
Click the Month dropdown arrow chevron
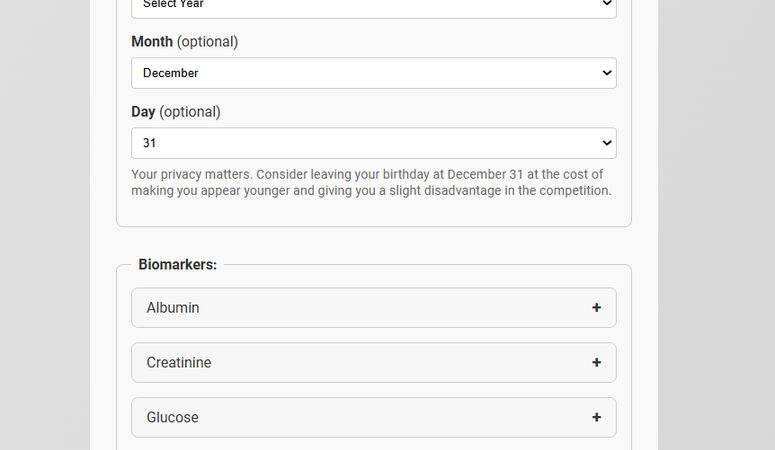tap(606, 73)
